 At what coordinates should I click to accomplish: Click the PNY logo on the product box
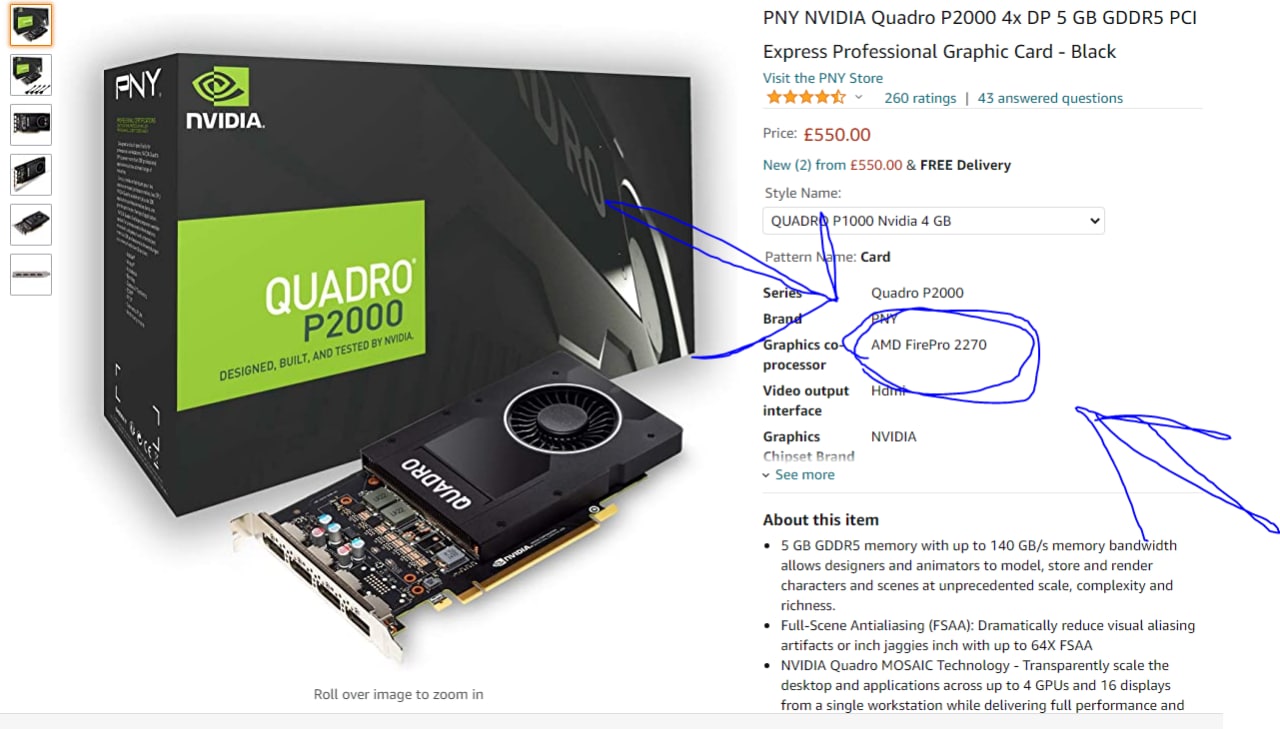point(138,85)
